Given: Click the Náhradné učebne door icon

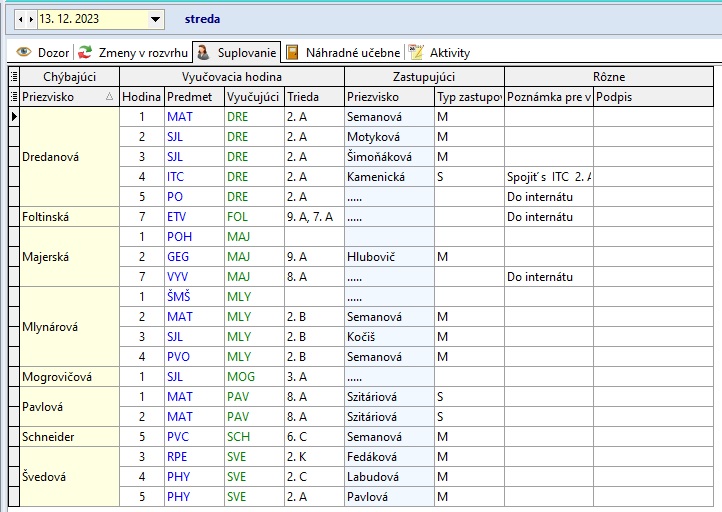Looking at the screenshot, I should click(292, 52).
